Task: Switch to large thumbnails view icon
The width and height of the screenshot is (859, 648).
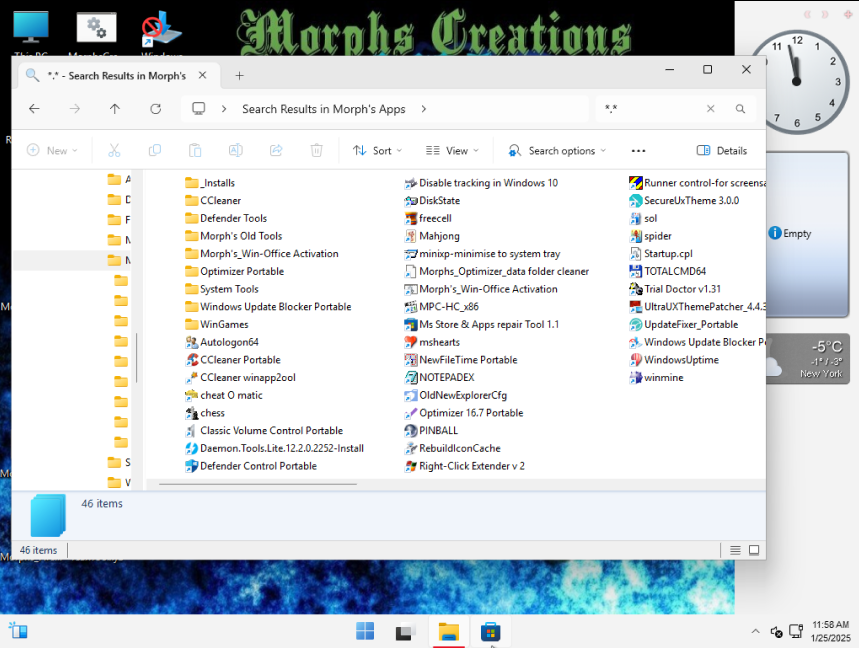Action: point(754,550)
